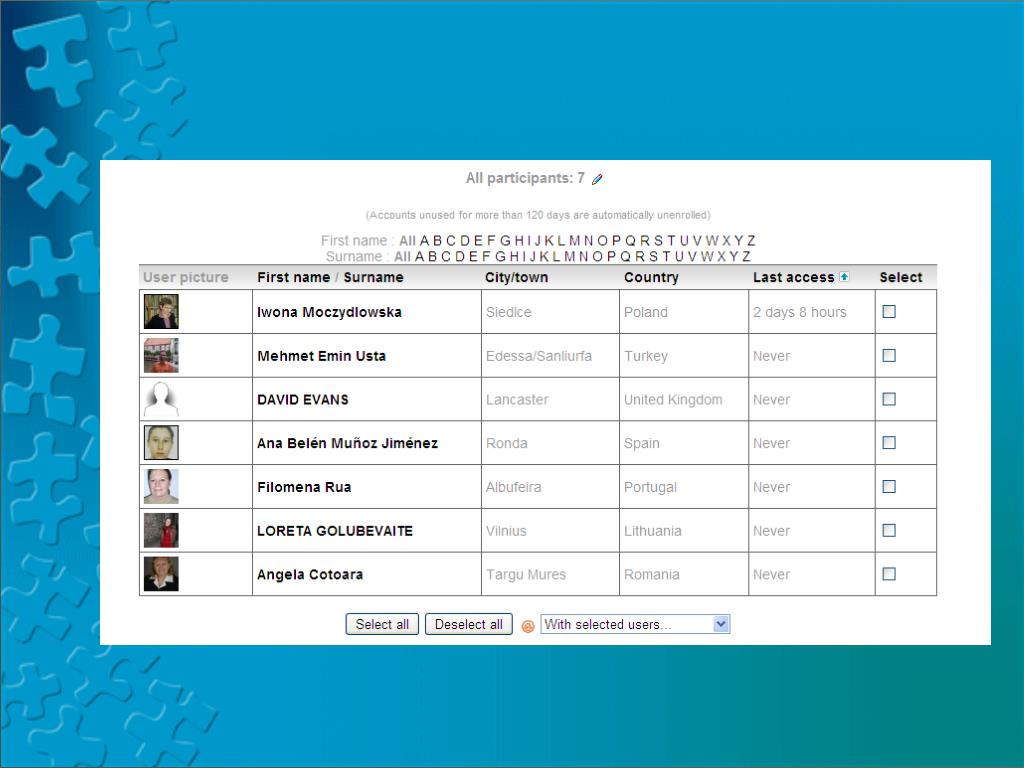Open Angela Cotoara name link

[310, 575]
